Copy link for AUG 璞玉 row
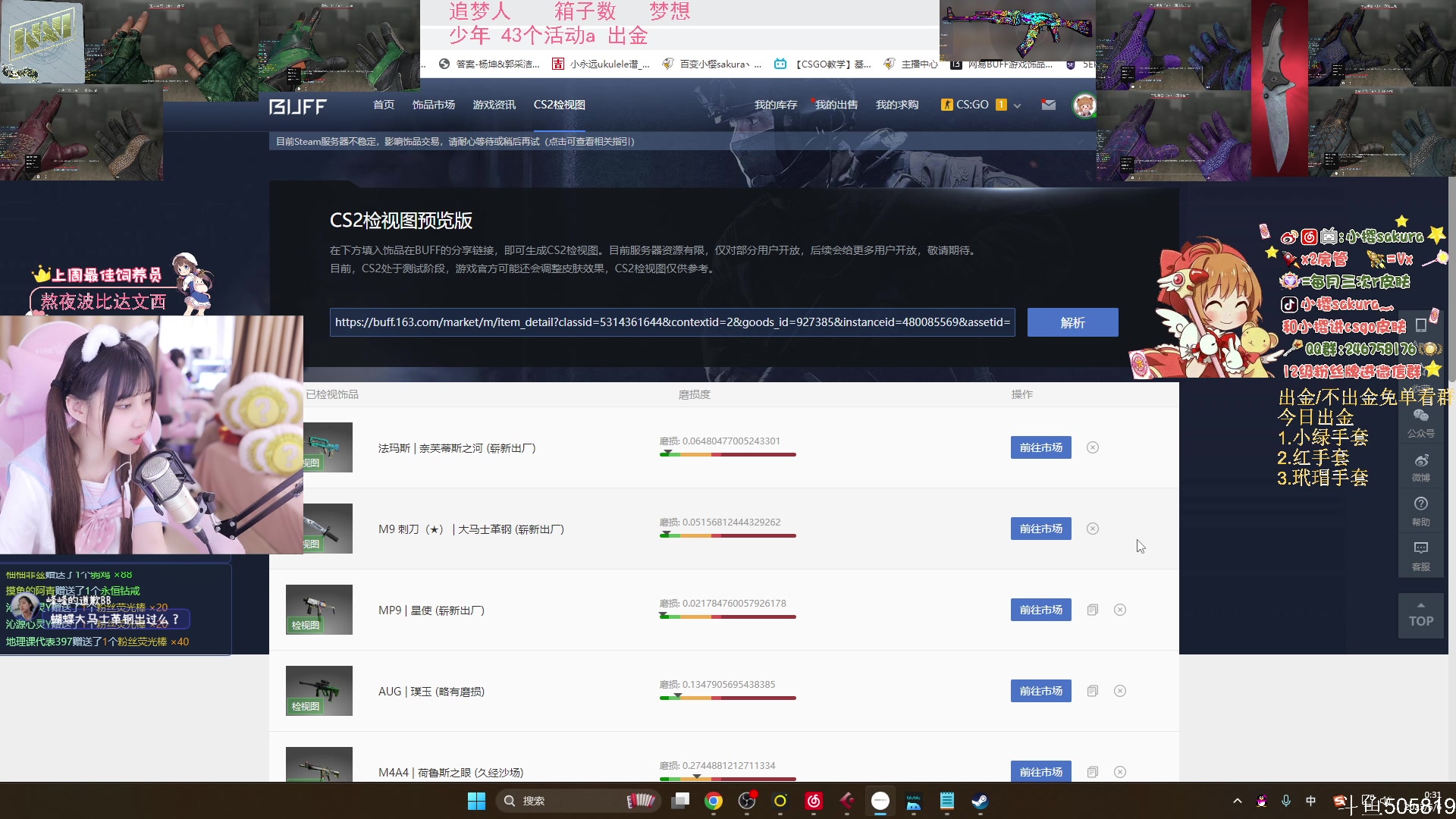The image size is (1456, 819). (1093, 691)
